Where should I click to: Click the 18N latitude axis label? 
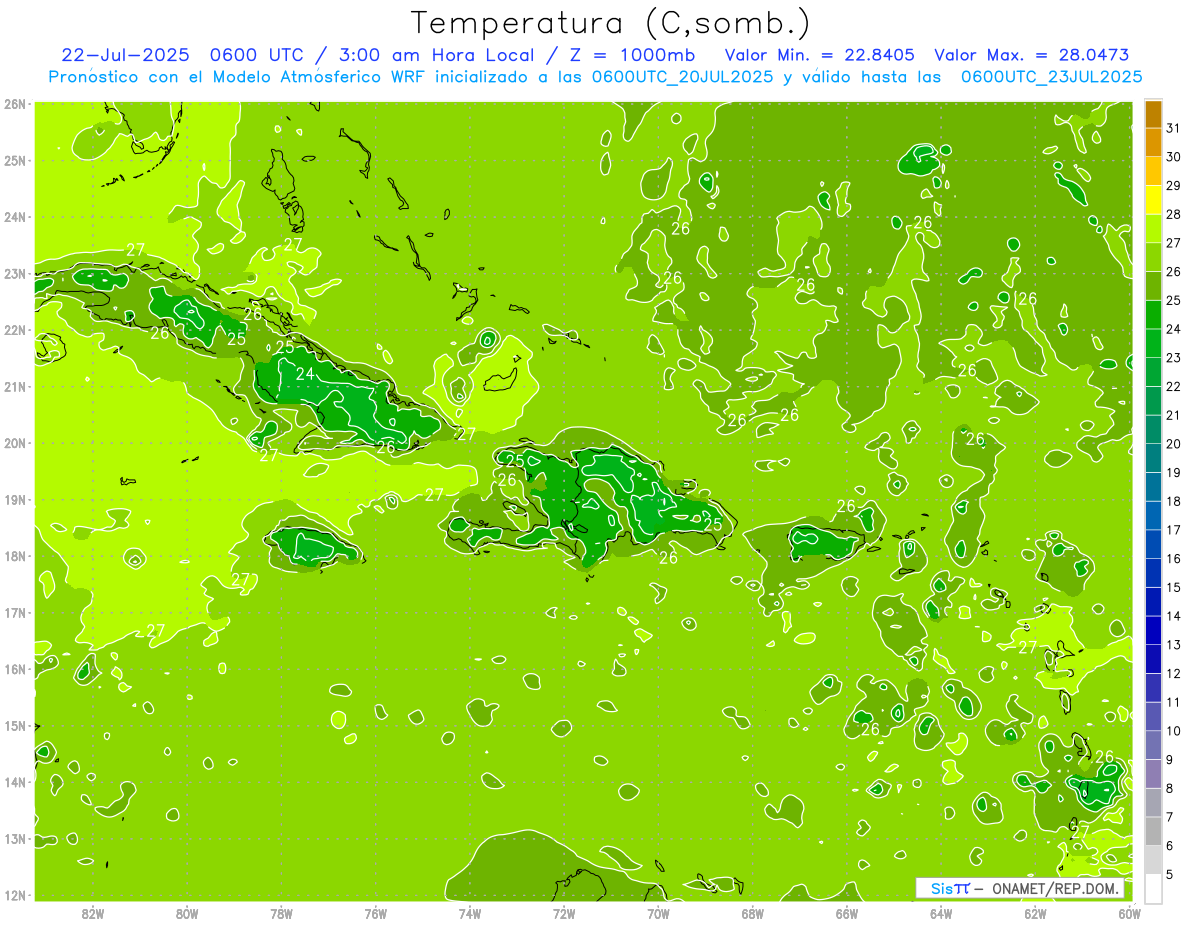coord(15,556)
